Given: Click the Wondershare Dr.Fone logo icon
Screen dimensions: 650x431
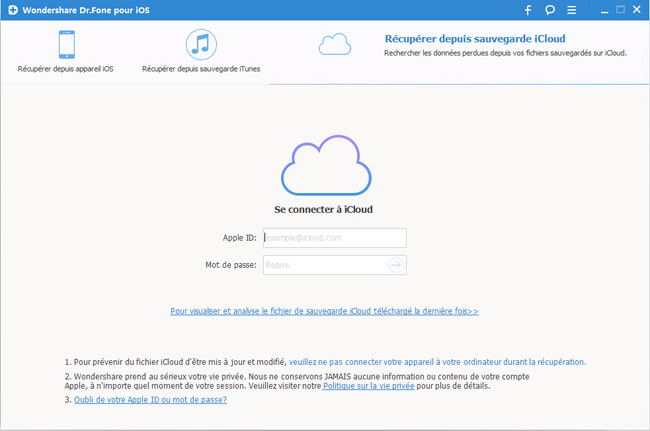Looking at the screenshot, I should coord(12,10).
